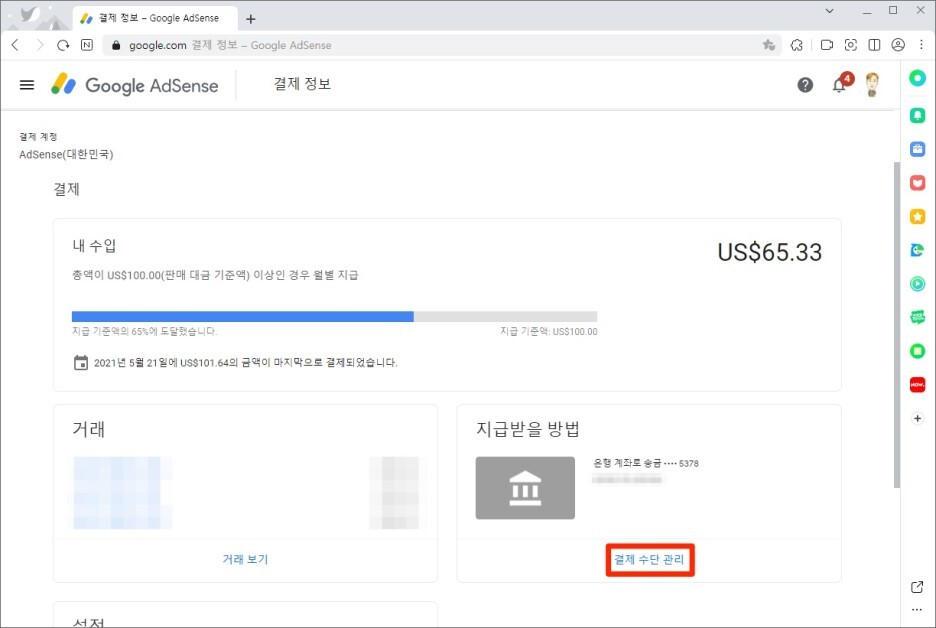Click the google.com address bar
Screen dimensions: 936x628
[442, 45]
